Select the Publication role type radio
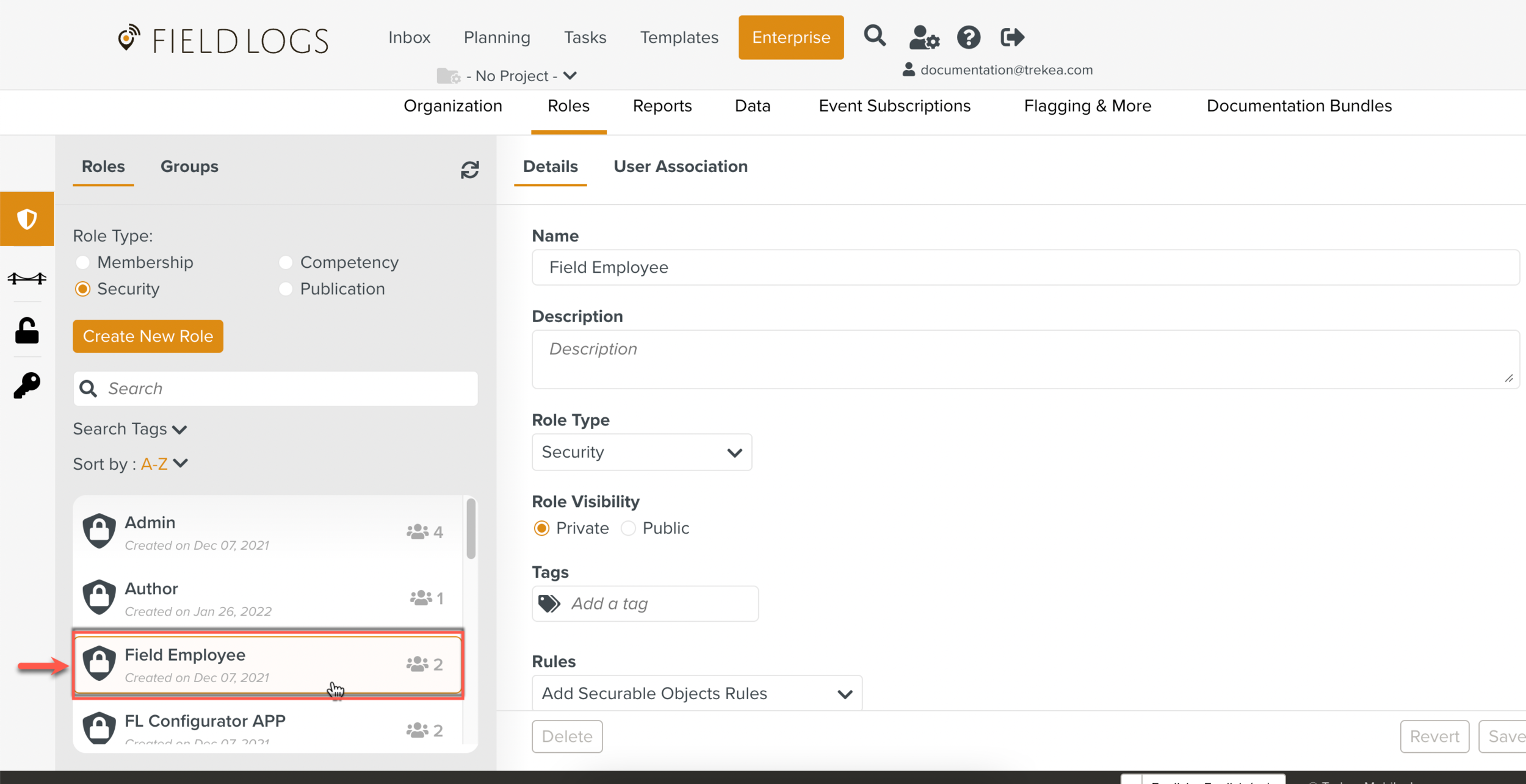 click(x=286, y=289)
